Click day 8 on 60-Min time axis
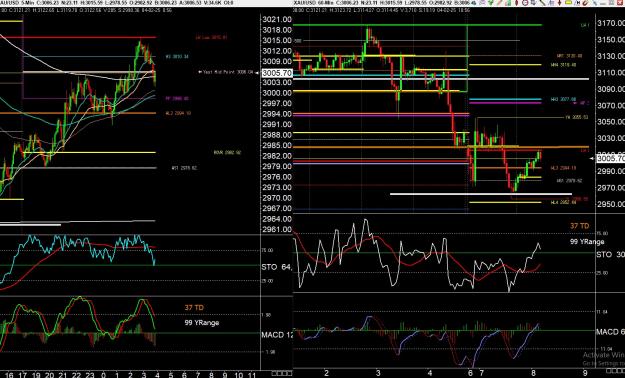Image resolution: width=625 pixels, height=378 pixels. pos(533,374)
